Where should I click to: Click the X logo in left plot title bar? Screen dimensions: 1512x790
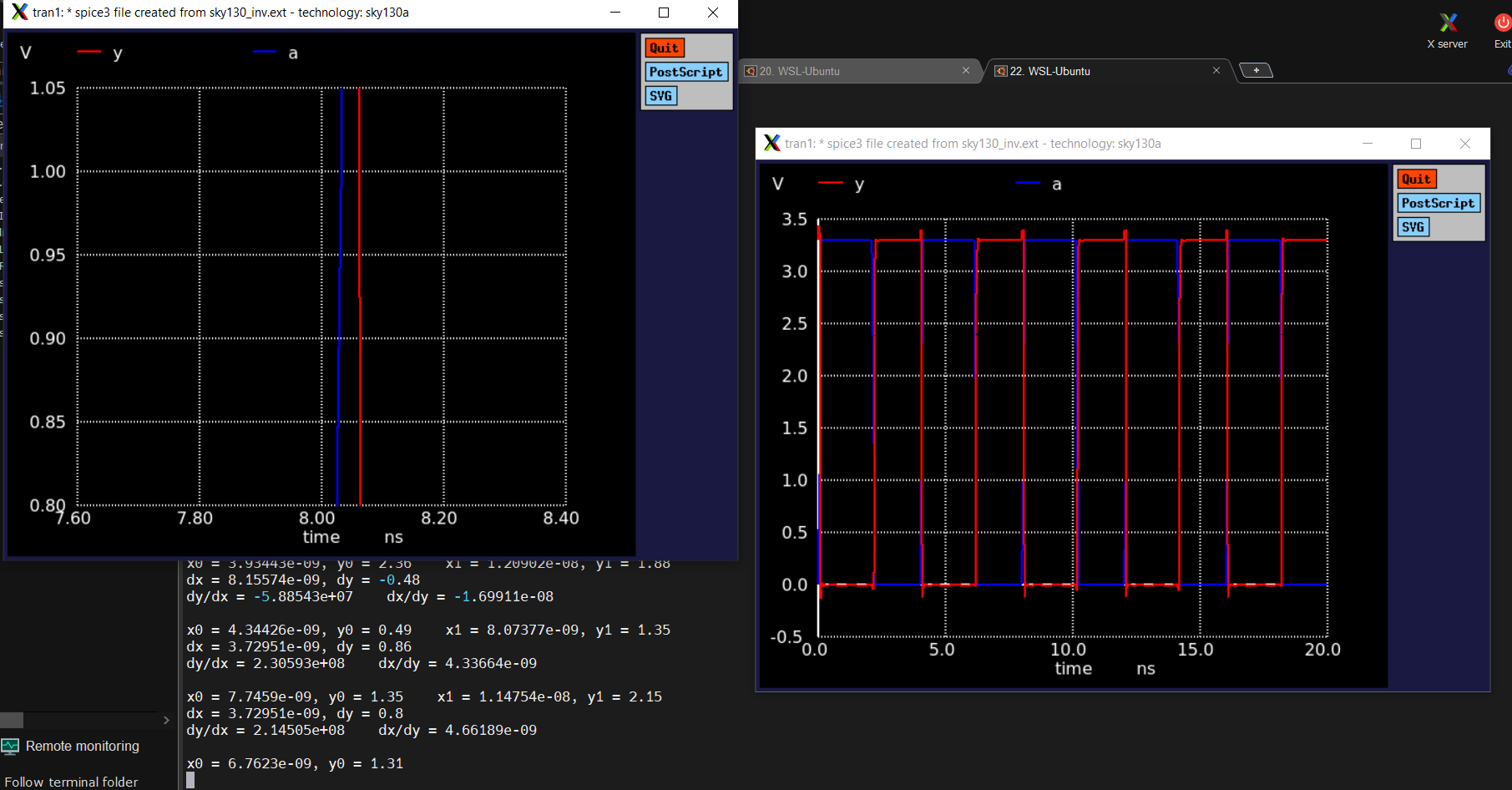pos(18,13)
